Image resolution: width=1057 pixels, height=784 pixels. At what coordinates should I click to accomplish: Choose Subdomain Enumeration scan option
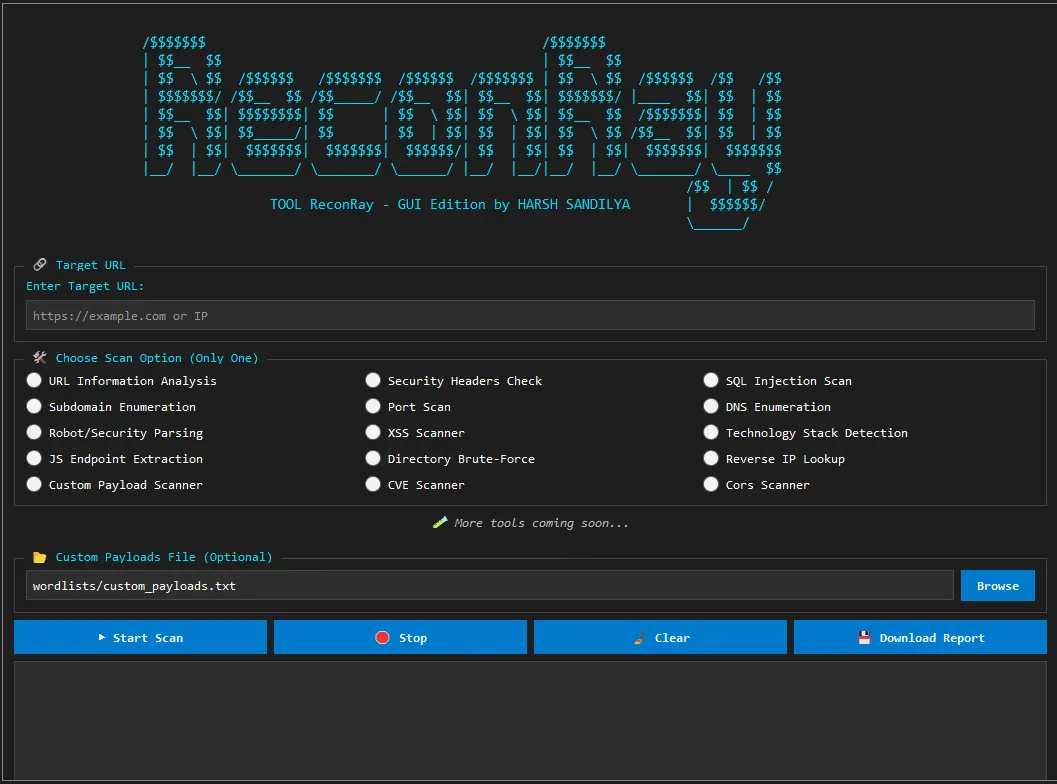[35, 407]
